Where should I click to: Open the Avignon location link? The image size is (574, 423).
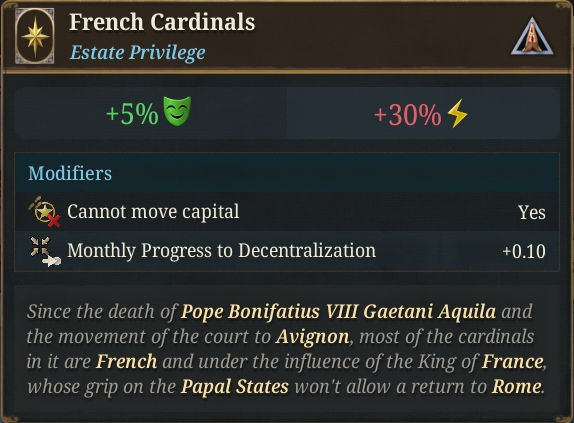click(x=312, y=337)
